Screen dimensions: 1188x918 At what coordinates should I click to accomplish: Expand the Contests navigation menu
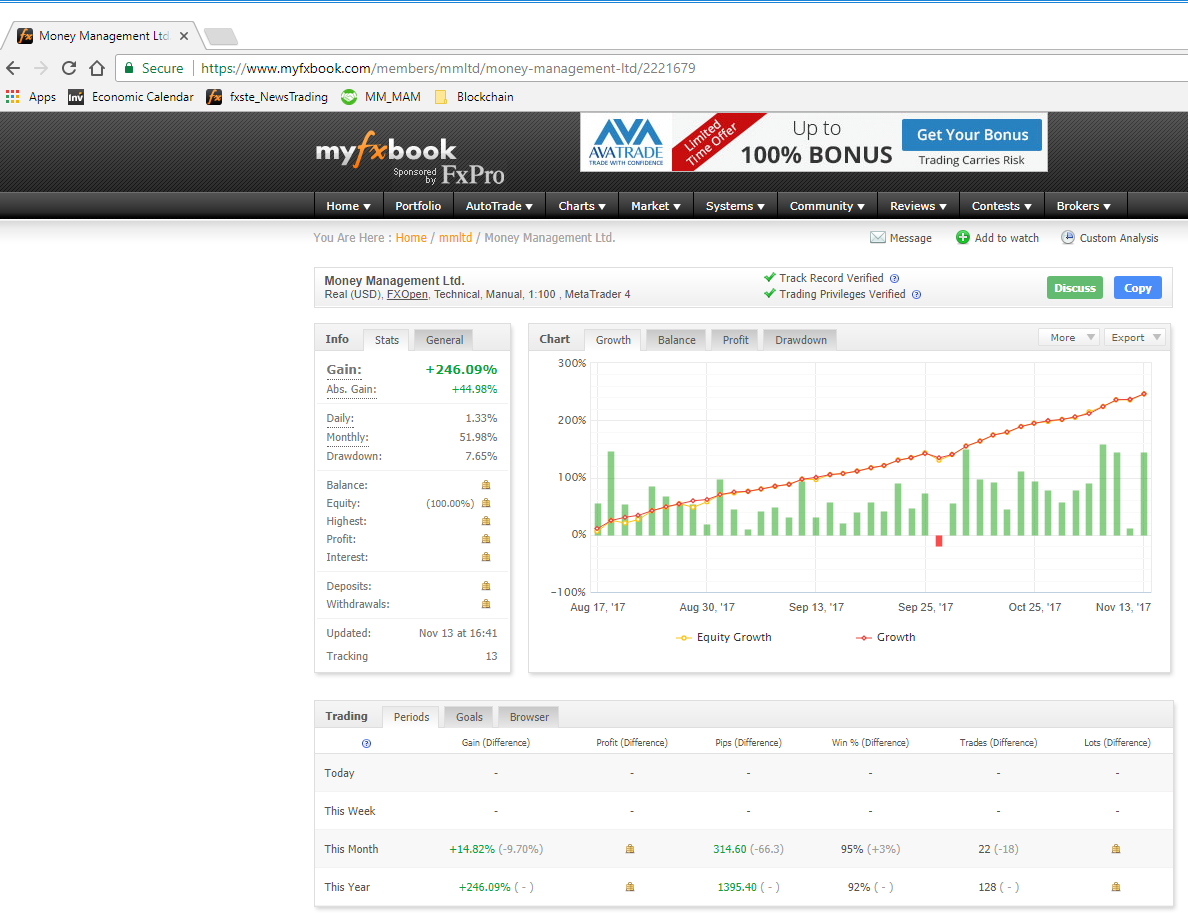click(x=1002, y=206)
